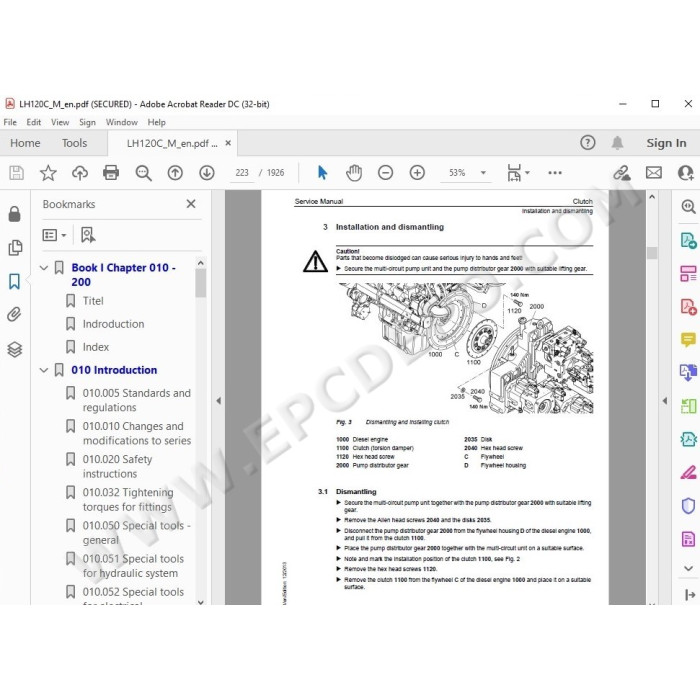Open the View menu
700x700 pixels.
tap(60, 122)
